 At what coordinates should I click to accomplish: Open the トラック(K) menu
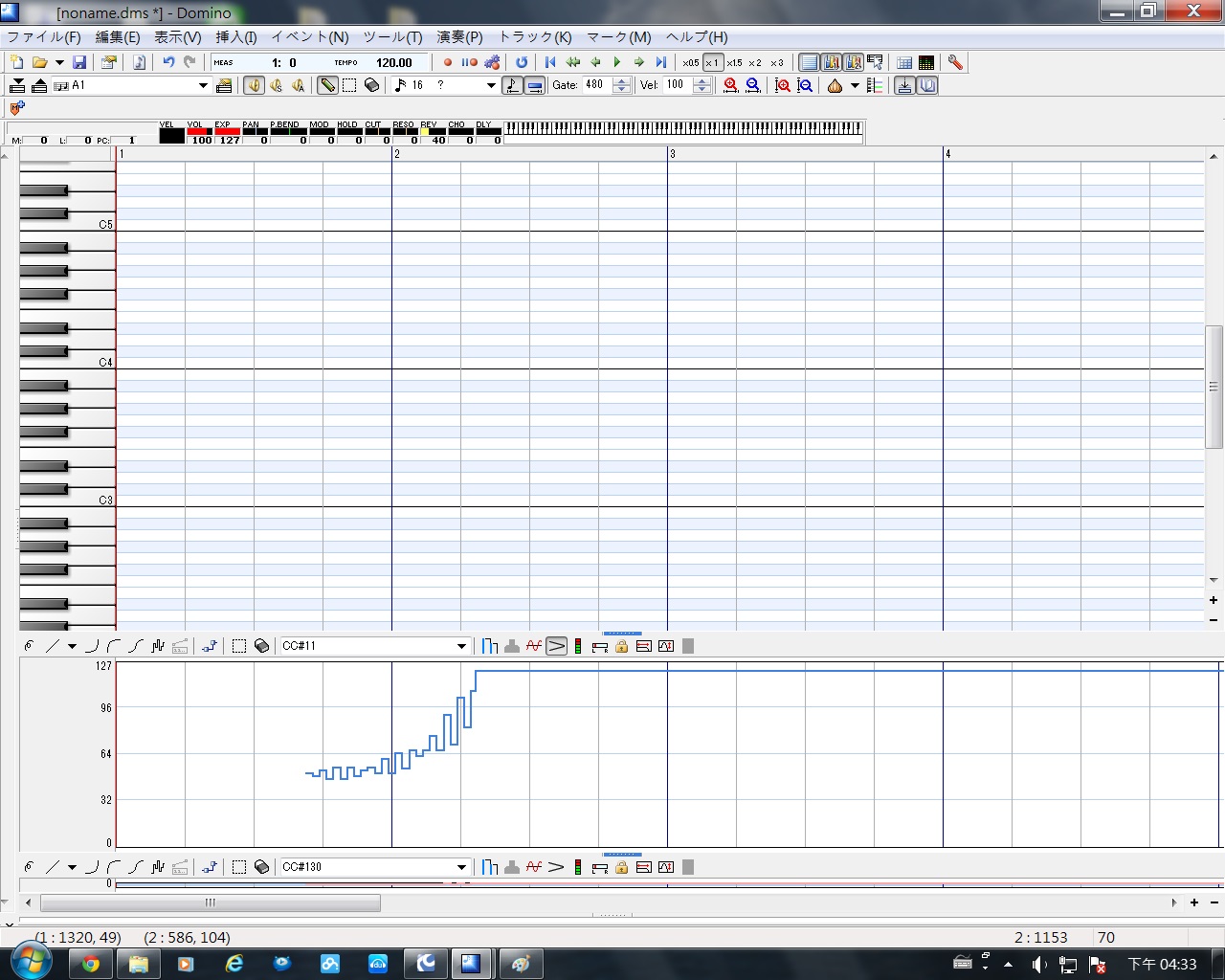pyautogui.click(x=535, y=36)
